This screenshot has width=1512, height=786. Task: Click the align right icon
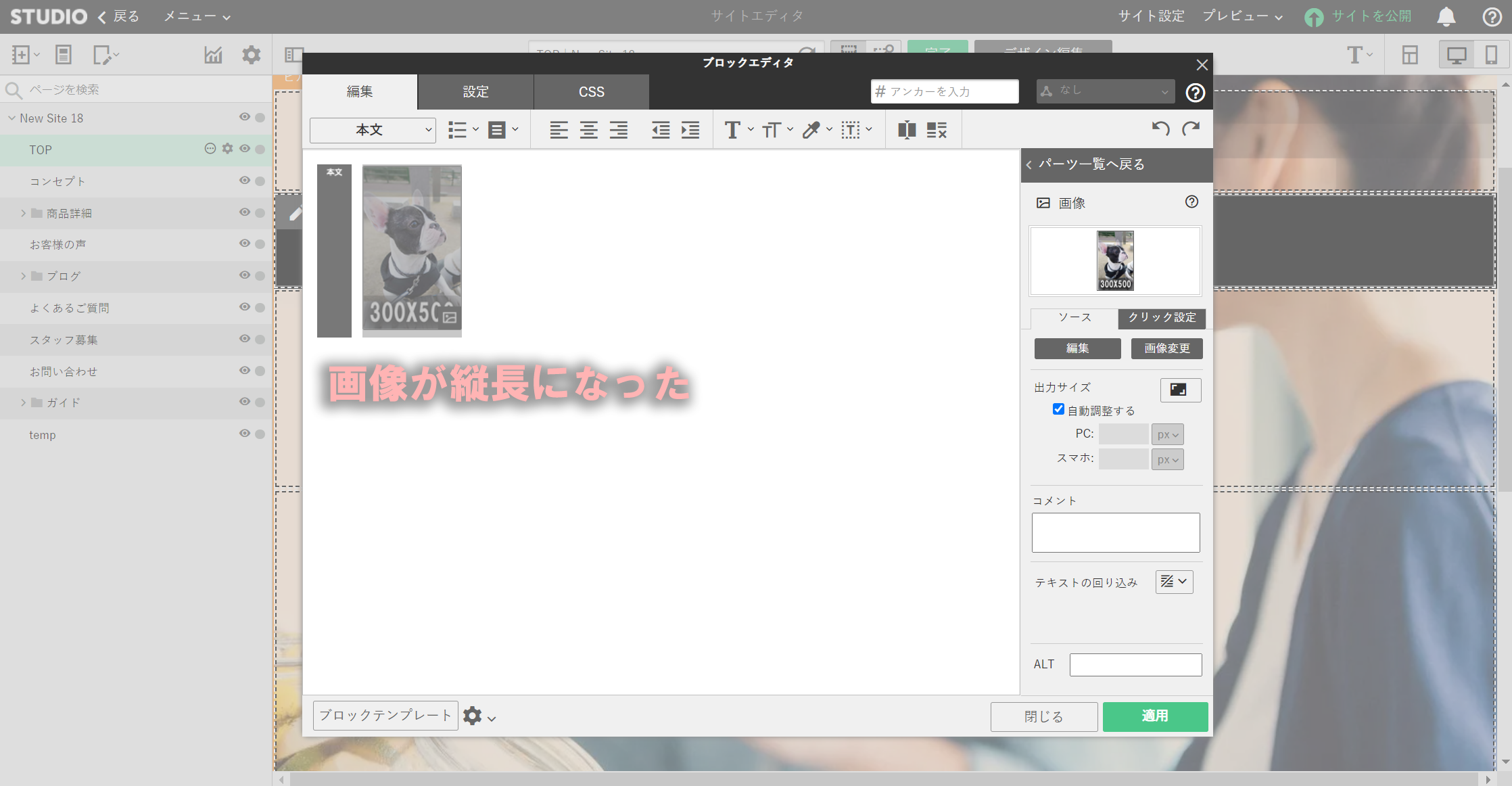[618, 130]
